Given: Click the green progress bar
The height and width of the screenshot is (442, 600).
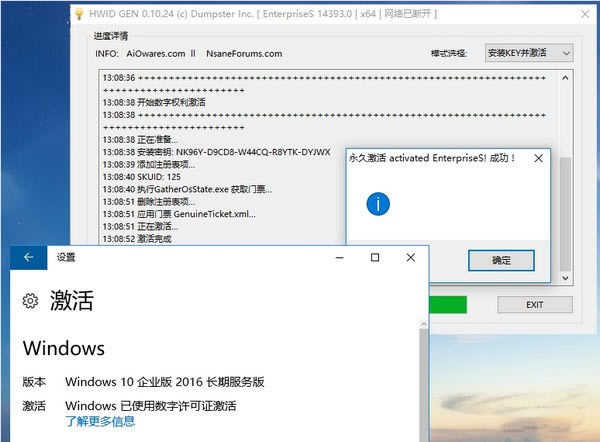Looking at the screenshot, I should 448,305.
